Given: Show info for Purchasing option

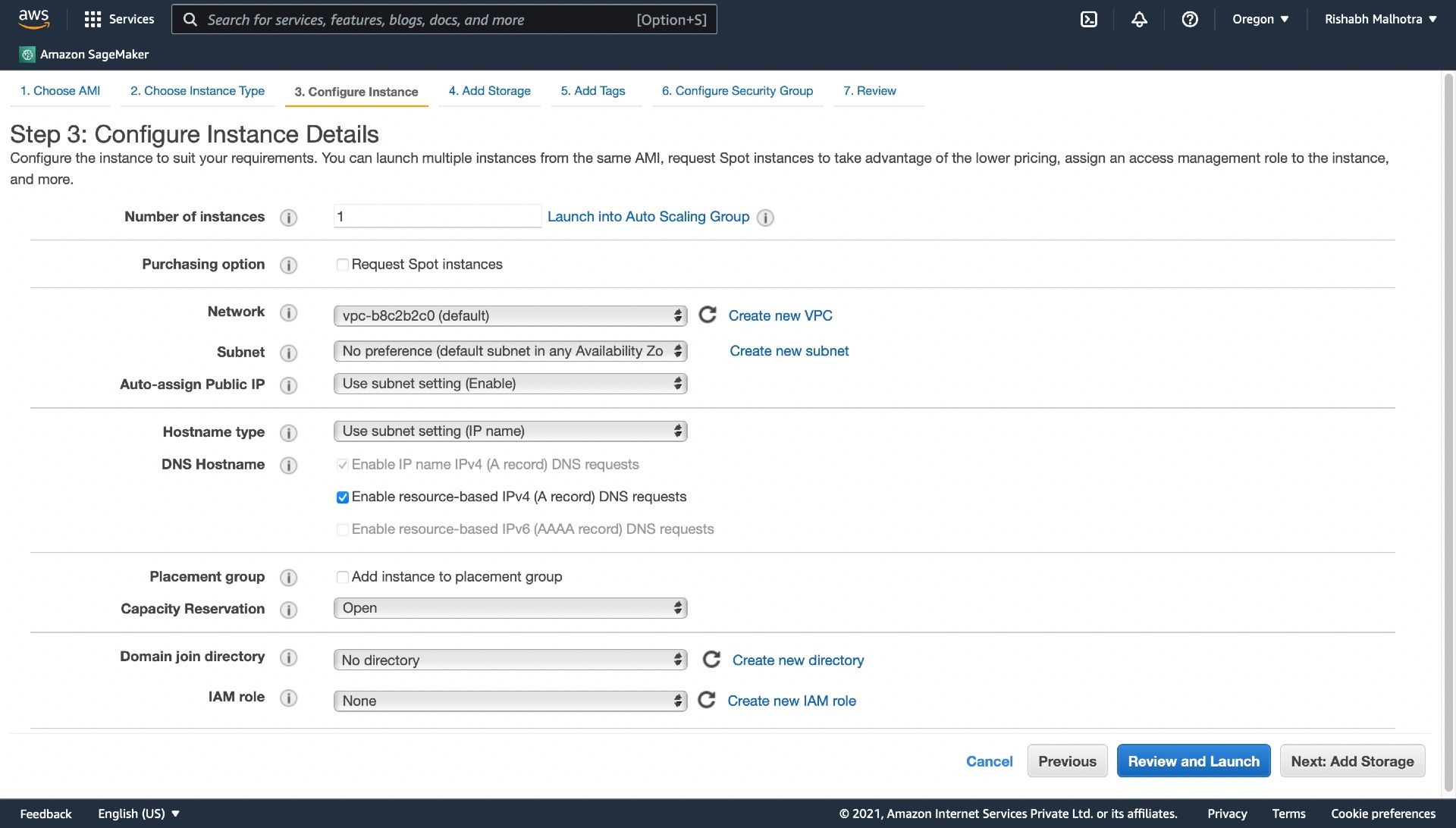Looking at the screenshot, I should (x=288, y=265).
